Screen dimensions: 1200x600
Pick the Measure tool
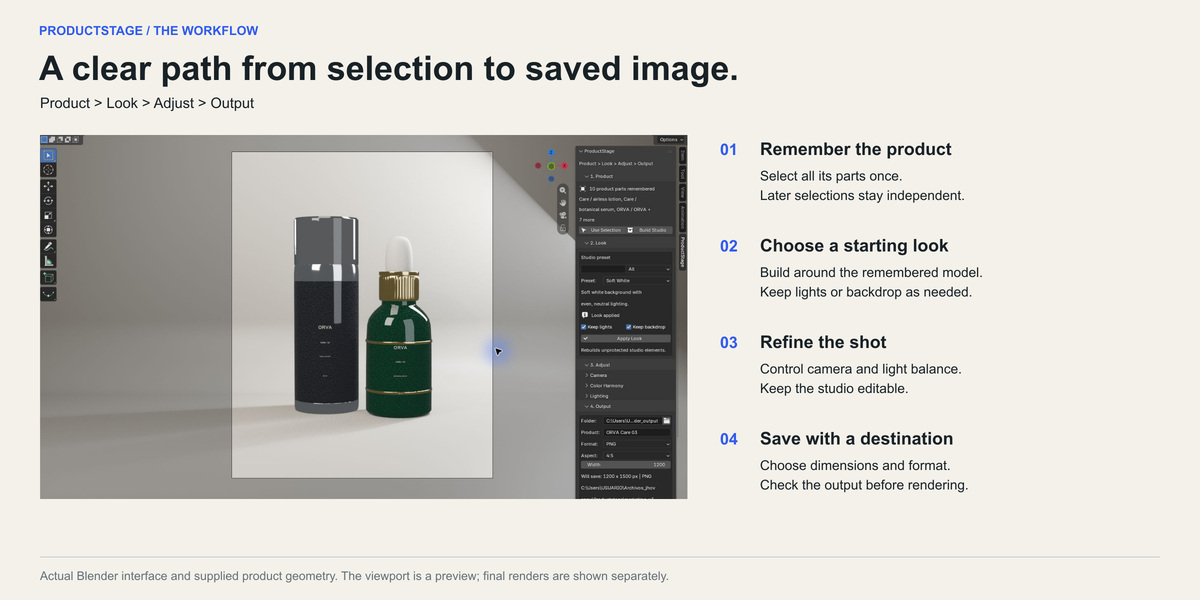tap(48, 260)
